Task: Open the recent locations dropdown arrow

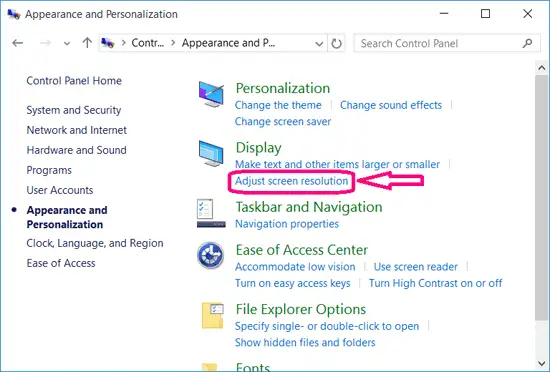Action: (67, 44)
